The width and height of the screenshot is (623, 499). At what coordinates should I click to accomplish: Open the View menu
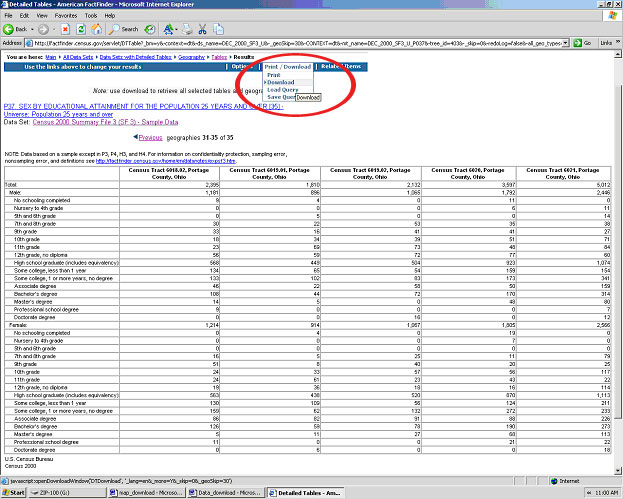(42, 15)
